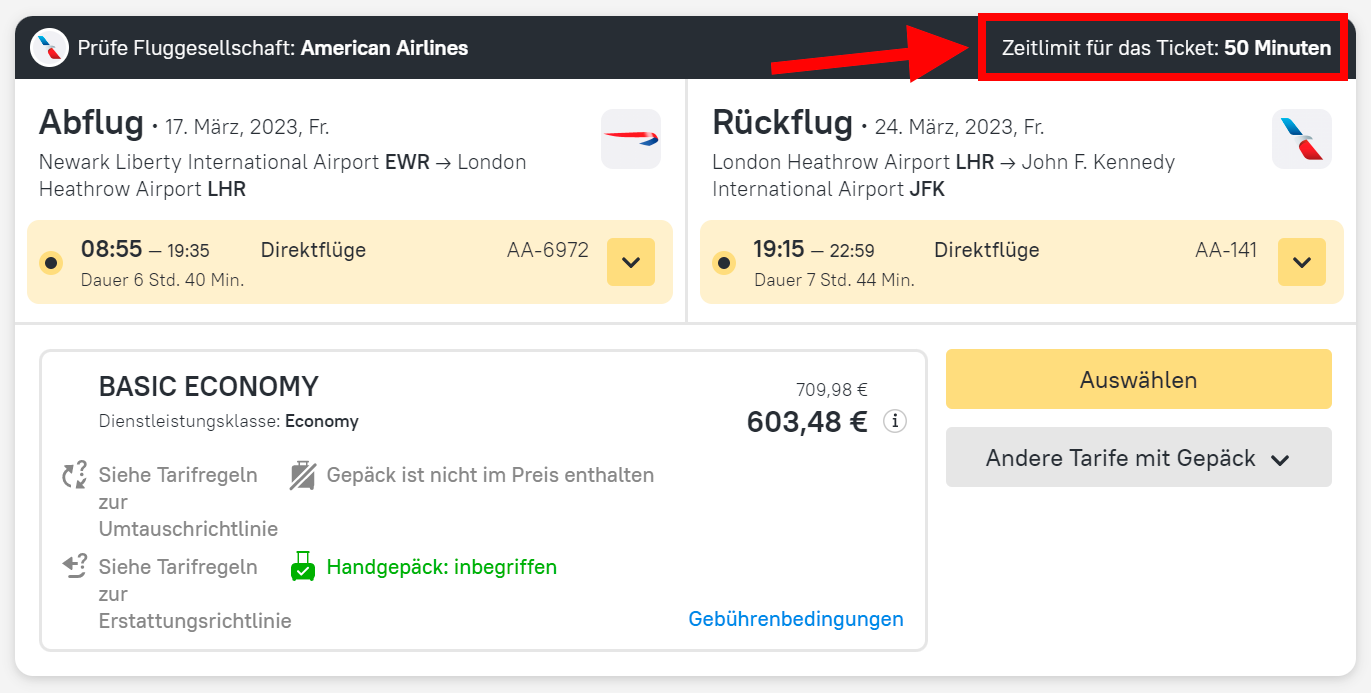Click the Handgepäck: inbegriffen text
The width and height of the screenshot is (1371, 693).
441,567
